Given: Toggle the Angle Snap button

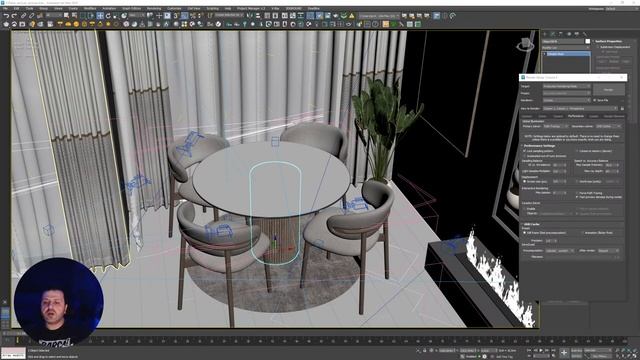Looking at the screenshot, I should coord(184,16).
